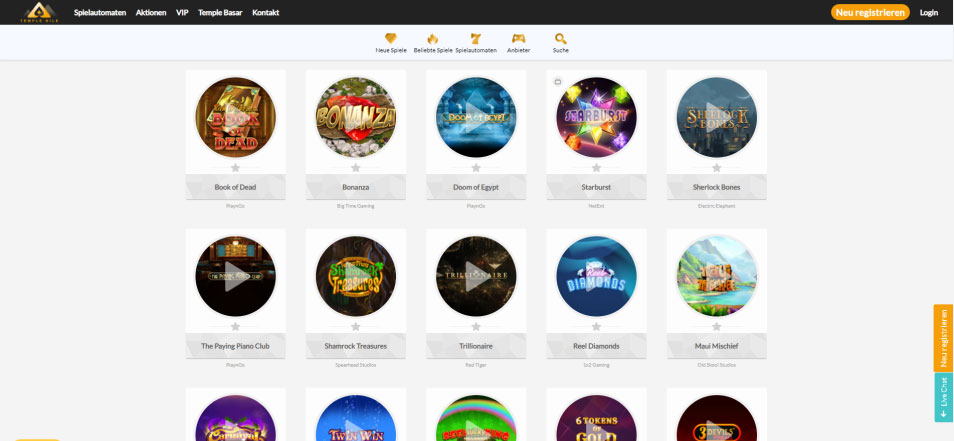Viewport: 954px width, 441px height.
Task: Favorite The Paying Piano Club star
Action: tap(235, 327)
